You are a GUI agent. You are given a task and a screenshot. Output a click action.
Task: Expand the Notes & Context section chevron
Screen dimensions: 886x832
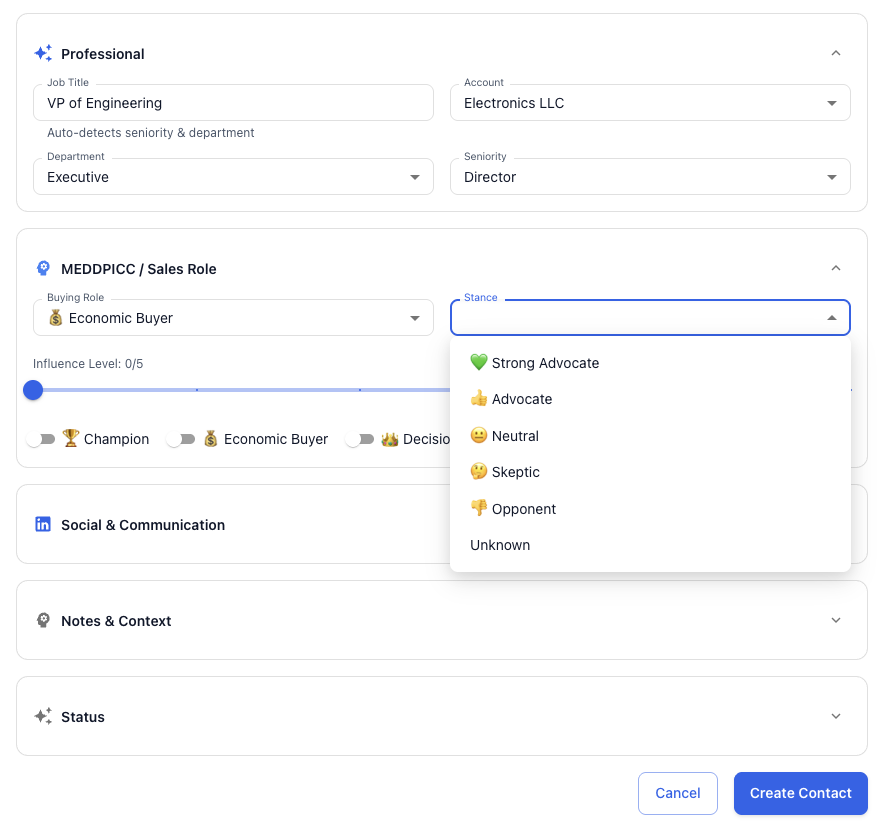pos(836,620)
